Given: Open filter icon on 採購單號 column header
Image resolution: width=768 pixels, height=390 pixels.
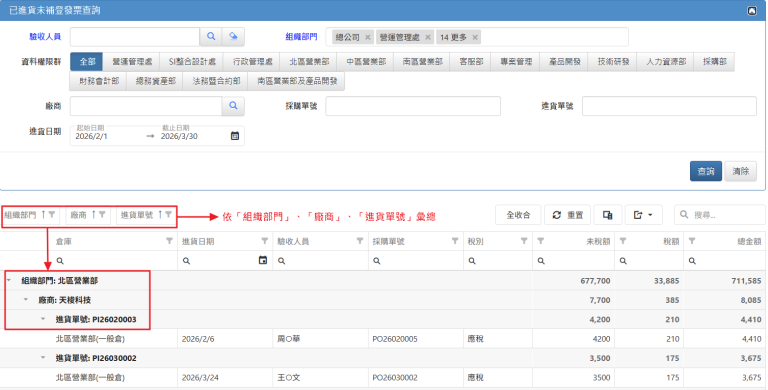Looking at the screenshot, I should (x=455, y=241).
